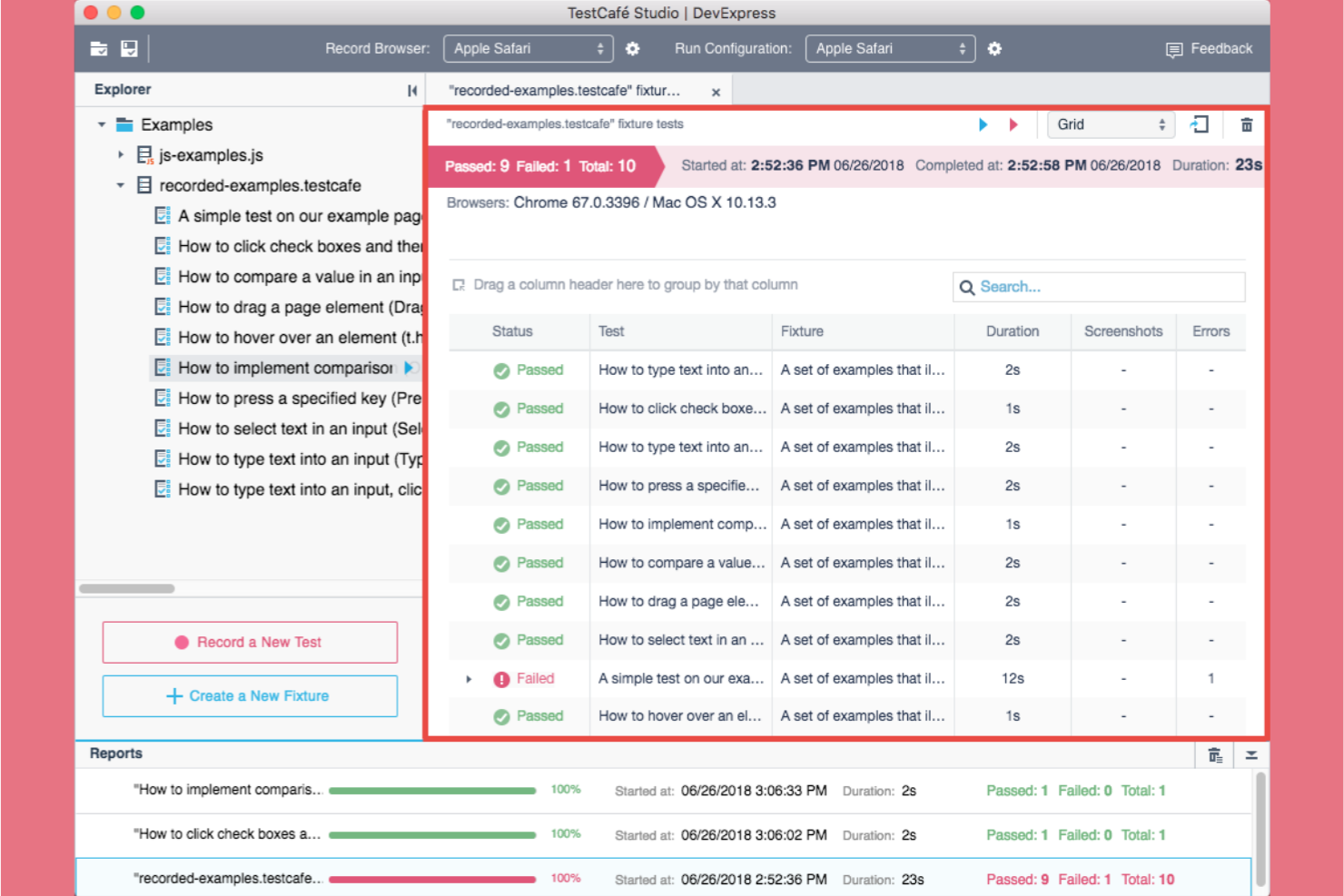Collapse the Explorer panel with its arrow icon
Screen dimensions: 1344x896
point(412,90)
